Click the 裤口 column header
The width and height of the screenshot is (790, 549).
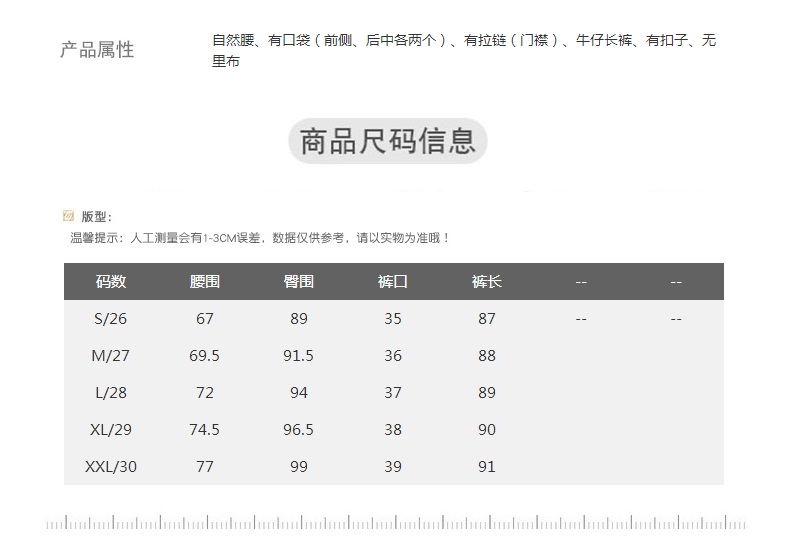click(x=392, y=282)
